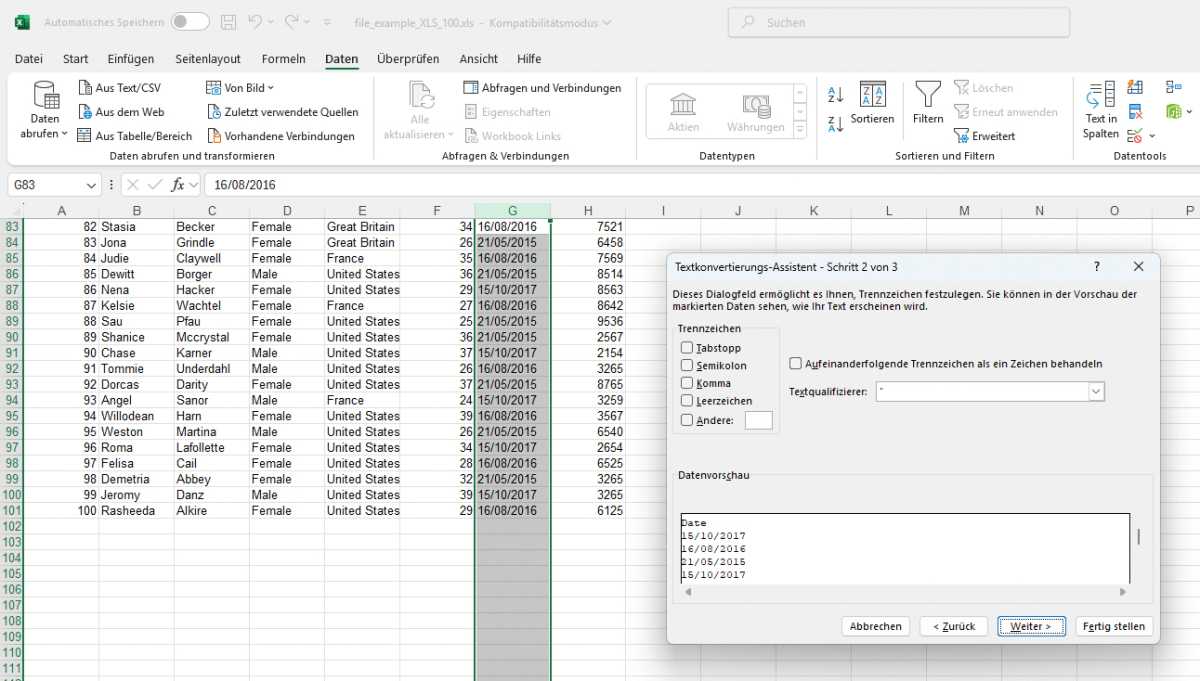
Task: Check the Andere delimiter box
Action: pyautogui.click(x=687, y=420)
